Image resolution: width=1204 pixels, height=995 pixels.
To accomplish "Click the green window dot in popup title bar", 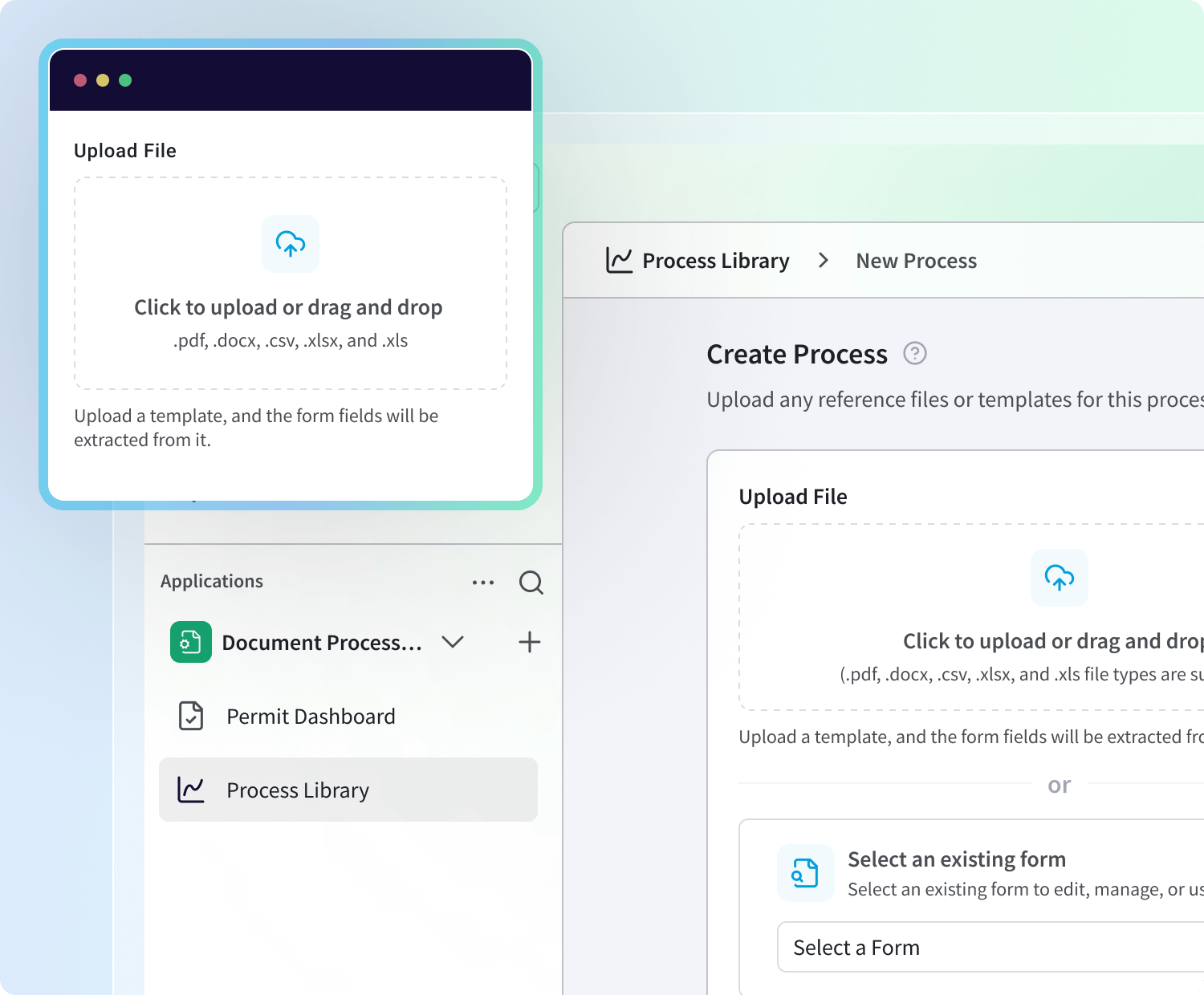I will point(125,80).
